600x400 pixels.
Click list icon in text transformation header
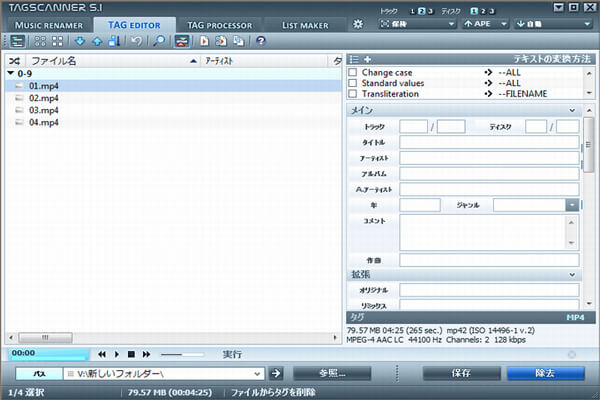click(x=354, y=59)
